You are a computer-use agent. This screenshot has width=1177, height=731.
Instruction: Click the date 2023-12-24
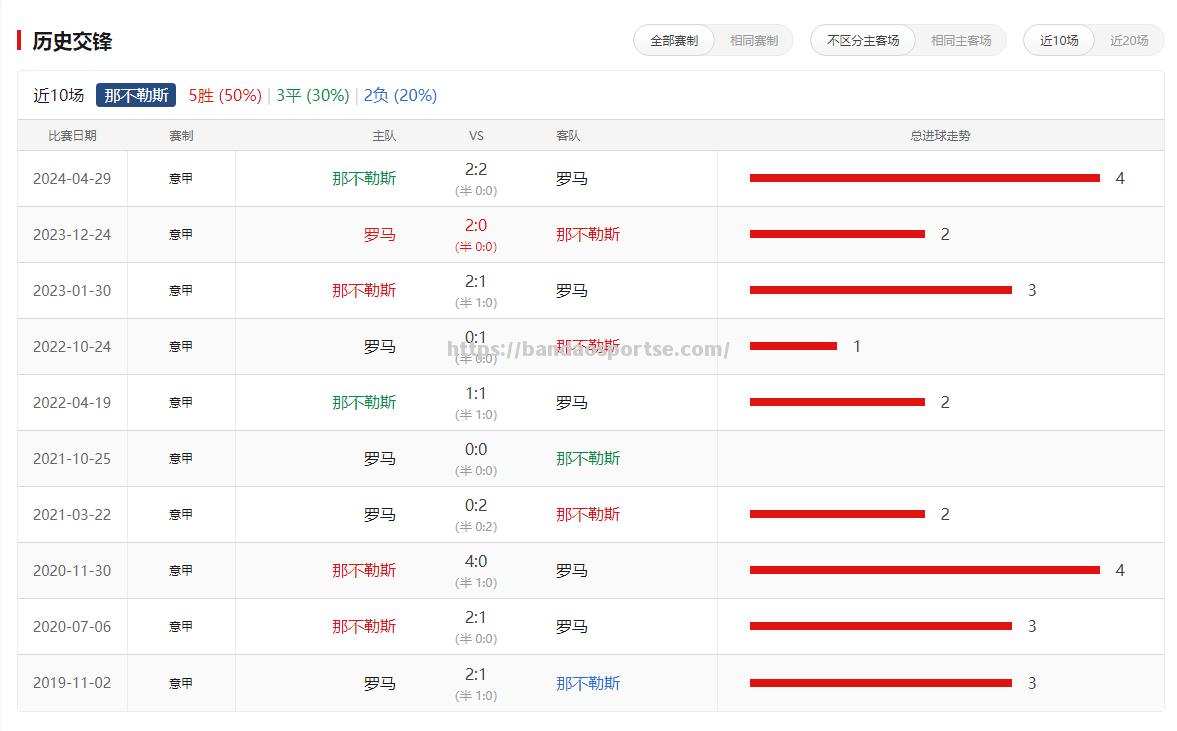click(72, 235)
